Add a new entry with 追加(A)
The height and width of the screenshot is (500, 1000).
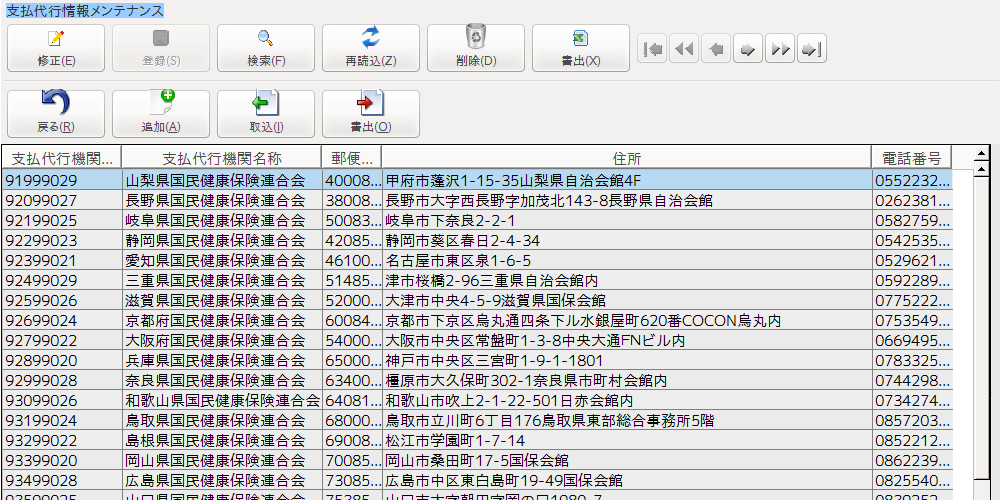point(161,114)
